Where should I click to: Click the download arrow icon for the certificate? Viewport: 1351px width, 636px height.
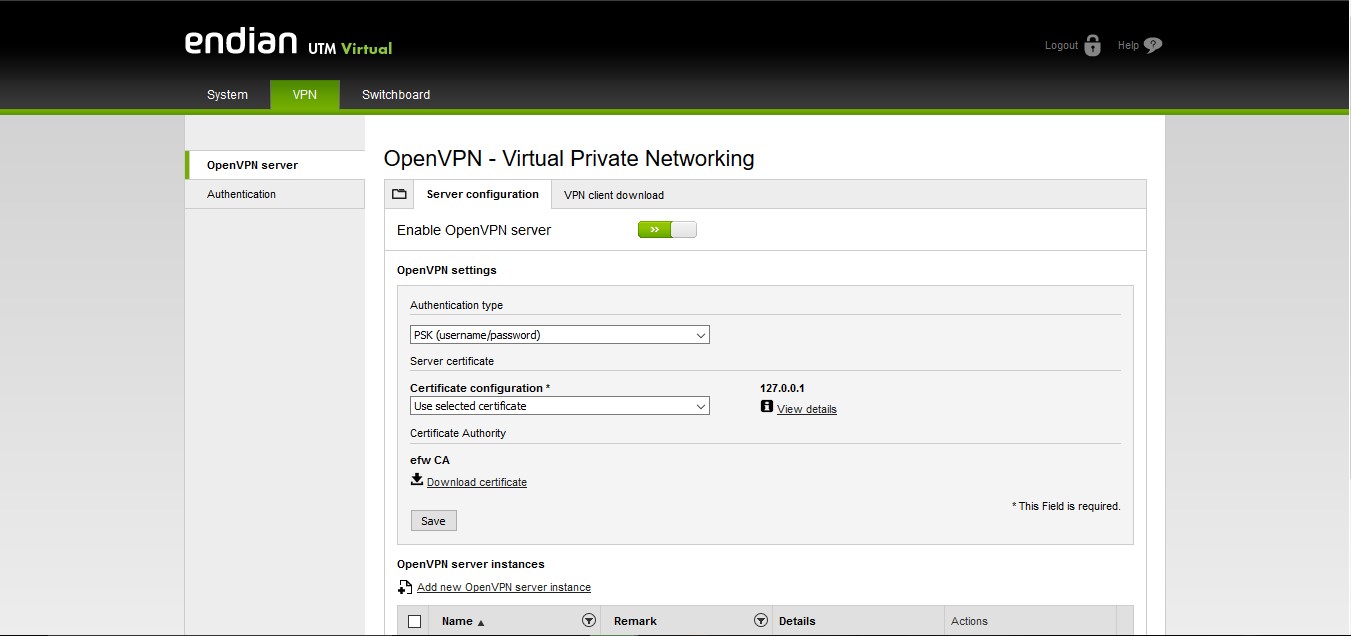click(417, 480)
